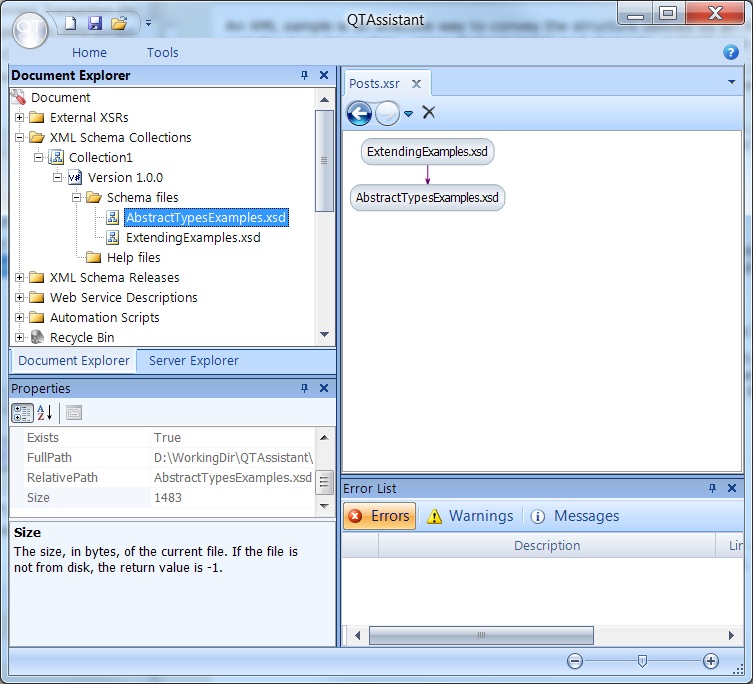
Task: Collapse the XML Schema Collections folder
Action: pyautogui.click(x=19, y=137)
